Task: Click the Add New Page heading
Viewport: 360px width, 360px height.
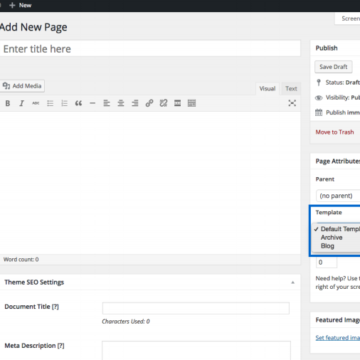Action: 34,27
